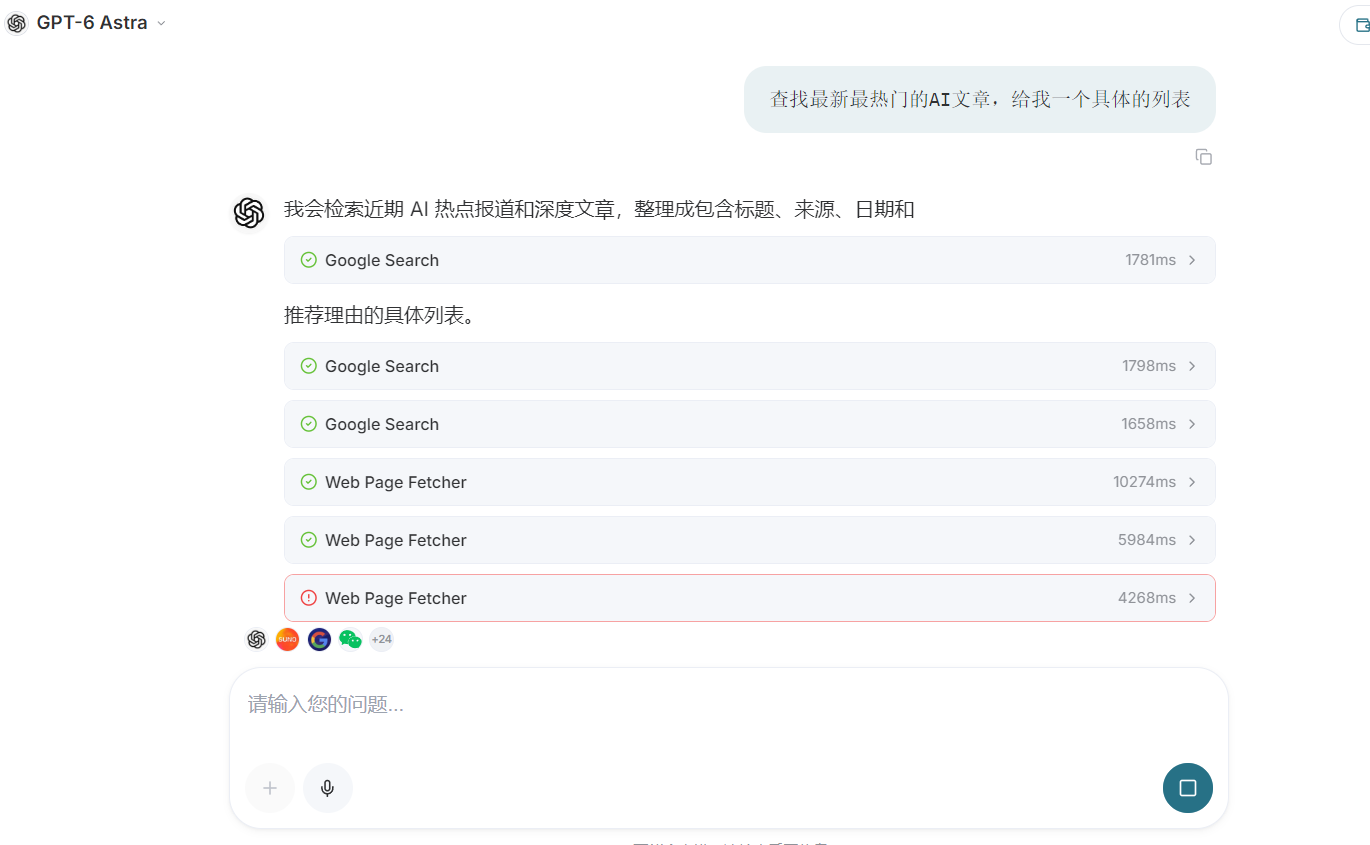This screenshot has width=1370, height=845.
Task: Expand the Google Search step taking 1781ms
Action: tap(750, 260)
